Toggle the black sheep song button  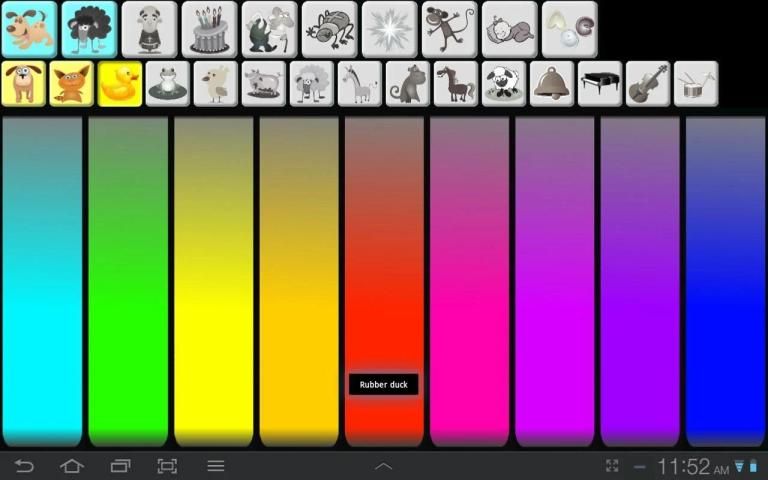[89, 29]
